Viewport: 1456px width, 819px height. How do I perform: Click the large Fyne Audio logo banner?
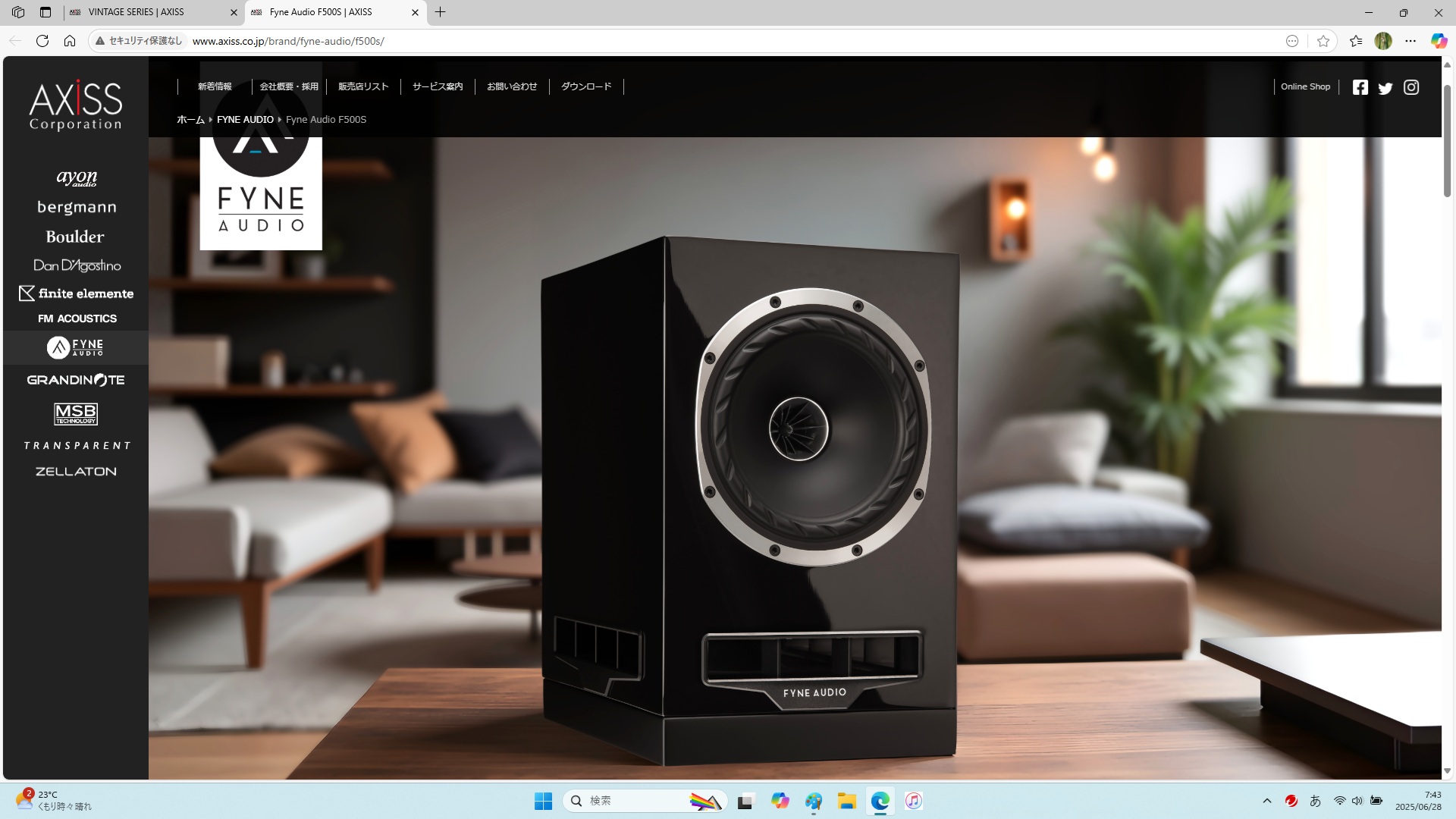(x=261, y=156)
